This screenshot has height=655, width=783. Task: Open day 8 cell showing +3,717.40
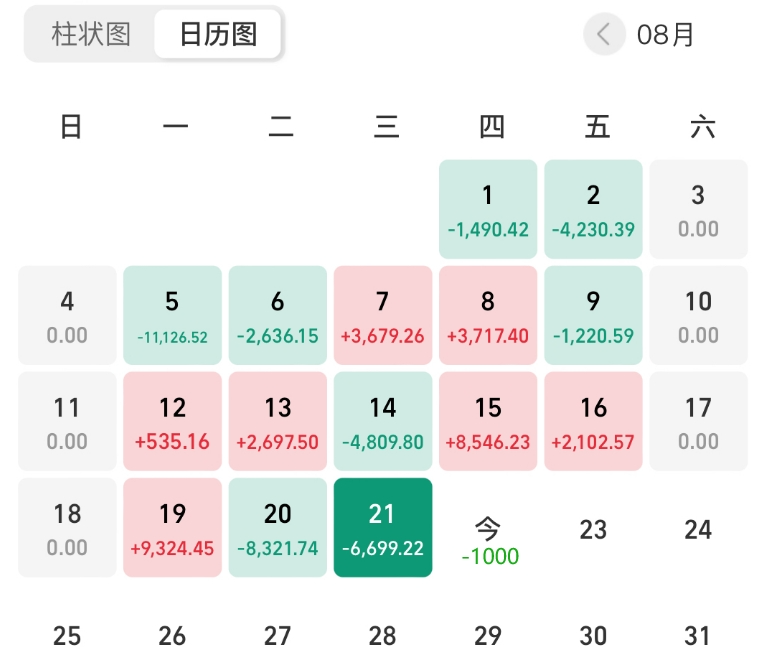pyautogui.click(x=488, y=315)
